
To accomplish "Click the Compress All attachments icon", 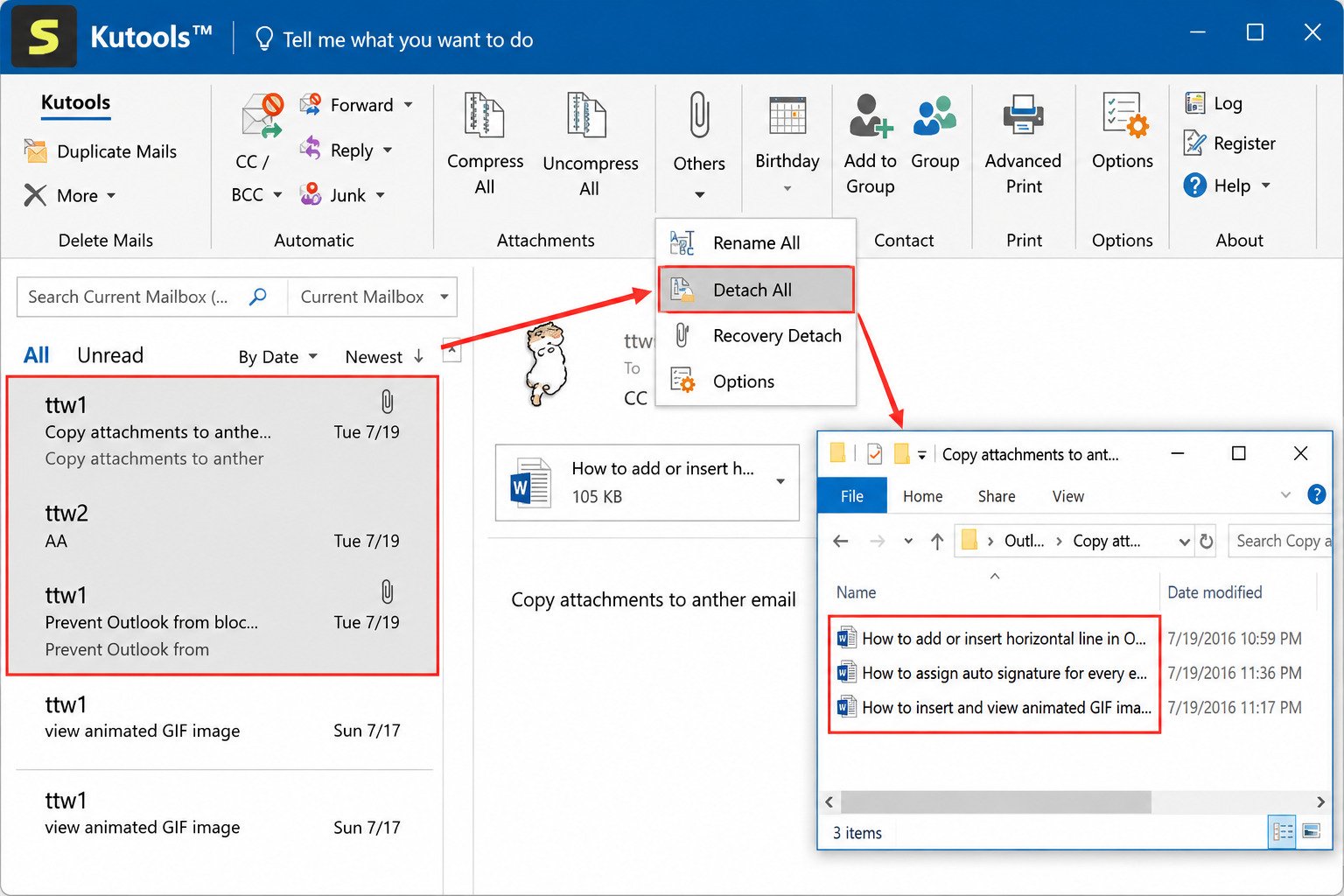I will pyautogui.click(x=484, y=115).
